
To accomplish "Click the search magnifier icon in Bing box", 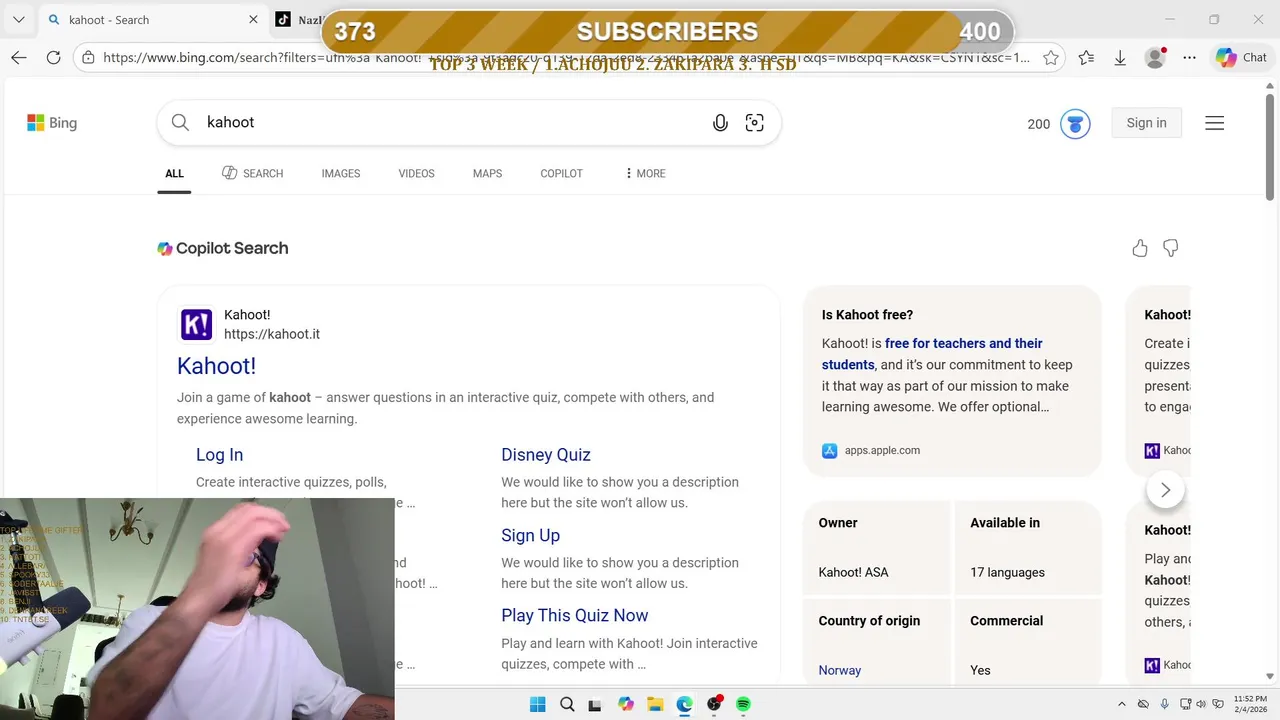I will (180, 122).
